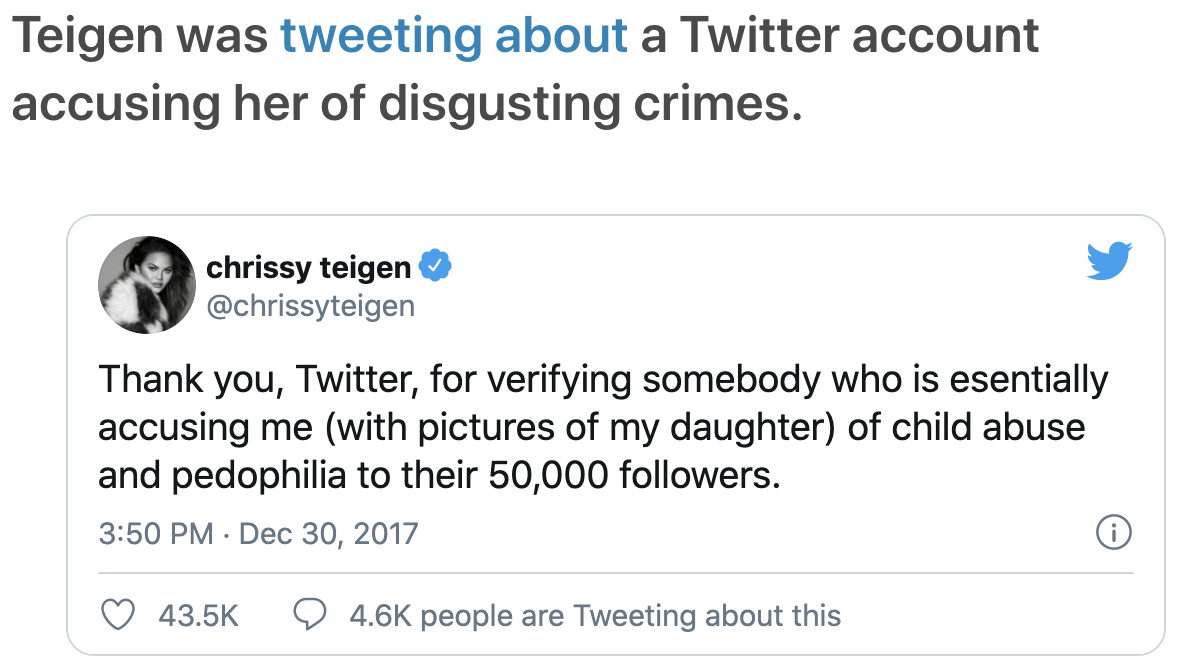Open the @chrissyteigen handle link
The width and height of the screenshot is (1182, 670).
(310, 305)
